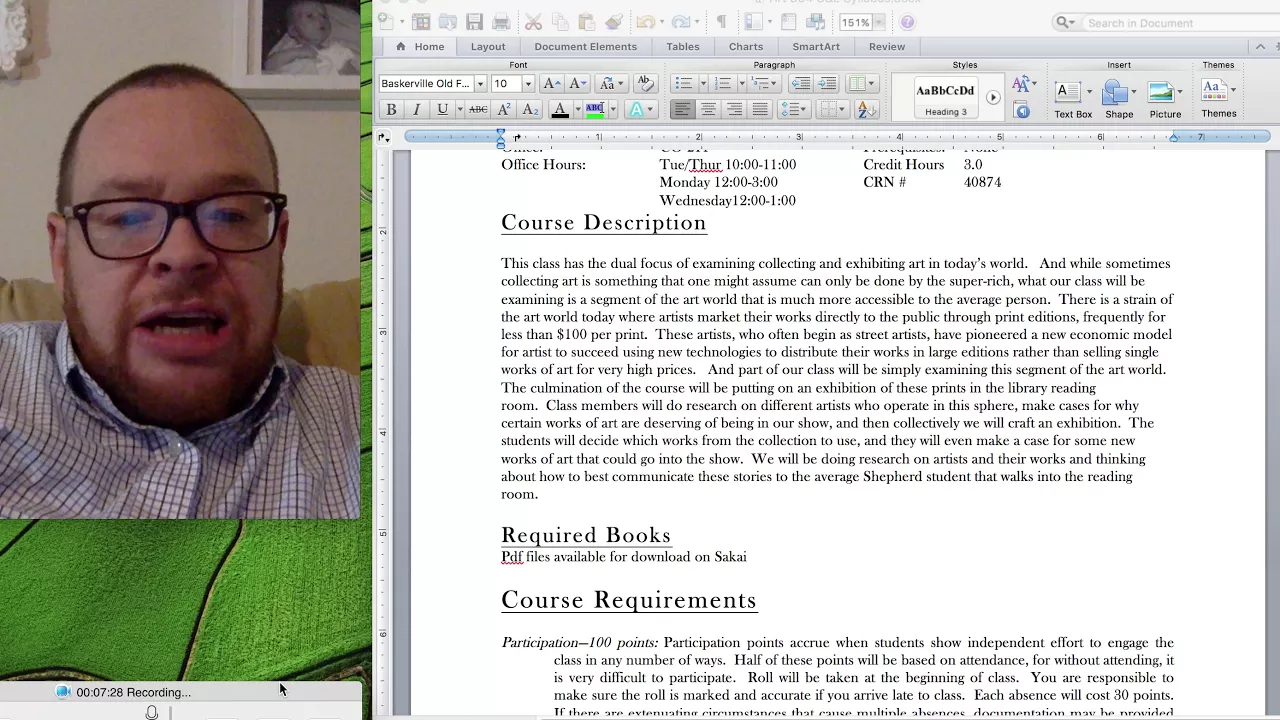This screenshot has height=720, width=1280.
Task: Decrease font size with smaller A
Action: 577,84
